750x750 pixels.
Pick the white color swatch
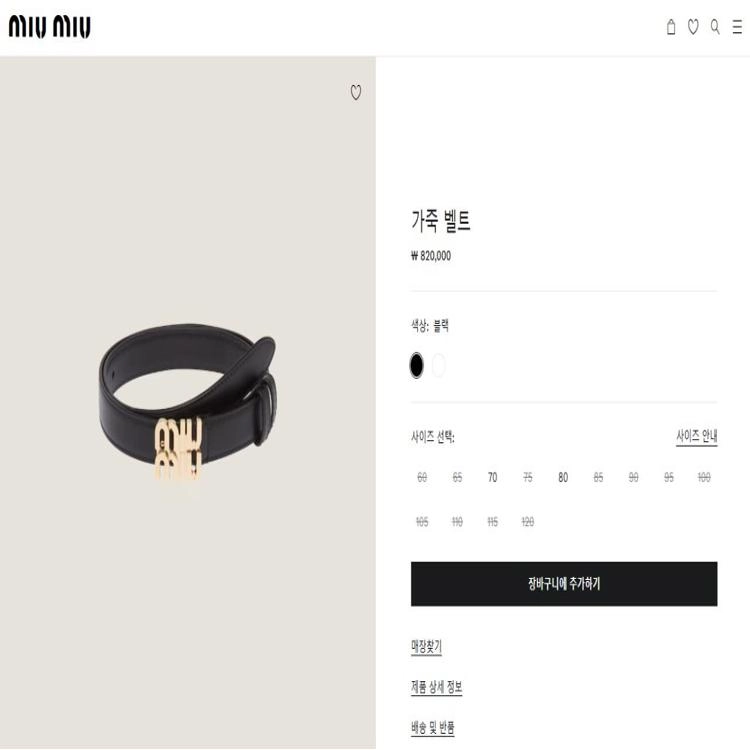tap(439, 365)
